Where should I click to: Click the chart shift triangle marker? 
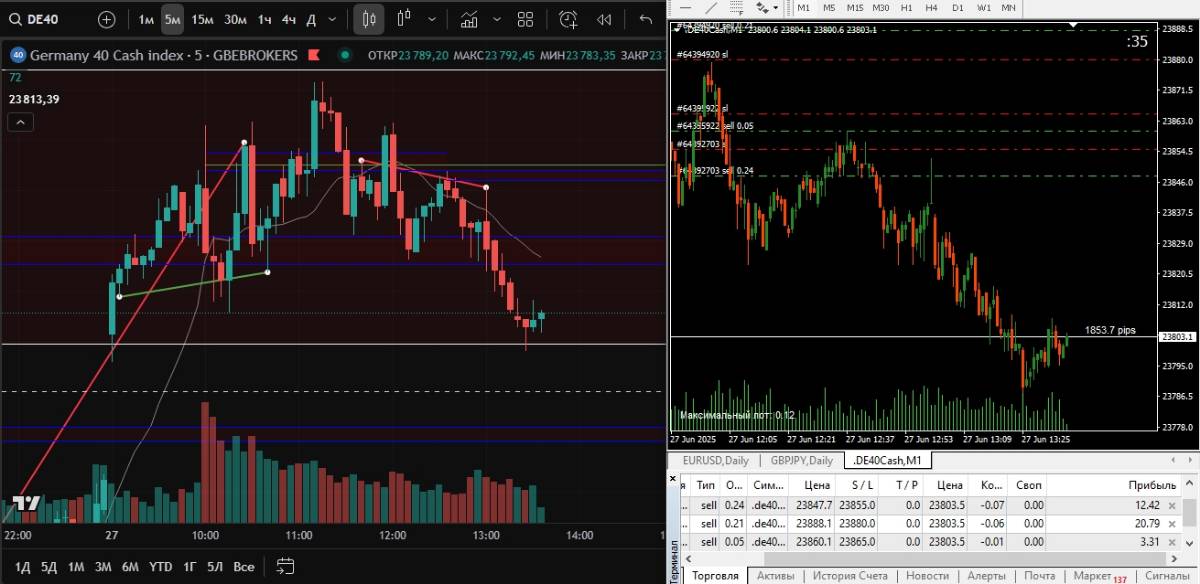[1074, 23]
